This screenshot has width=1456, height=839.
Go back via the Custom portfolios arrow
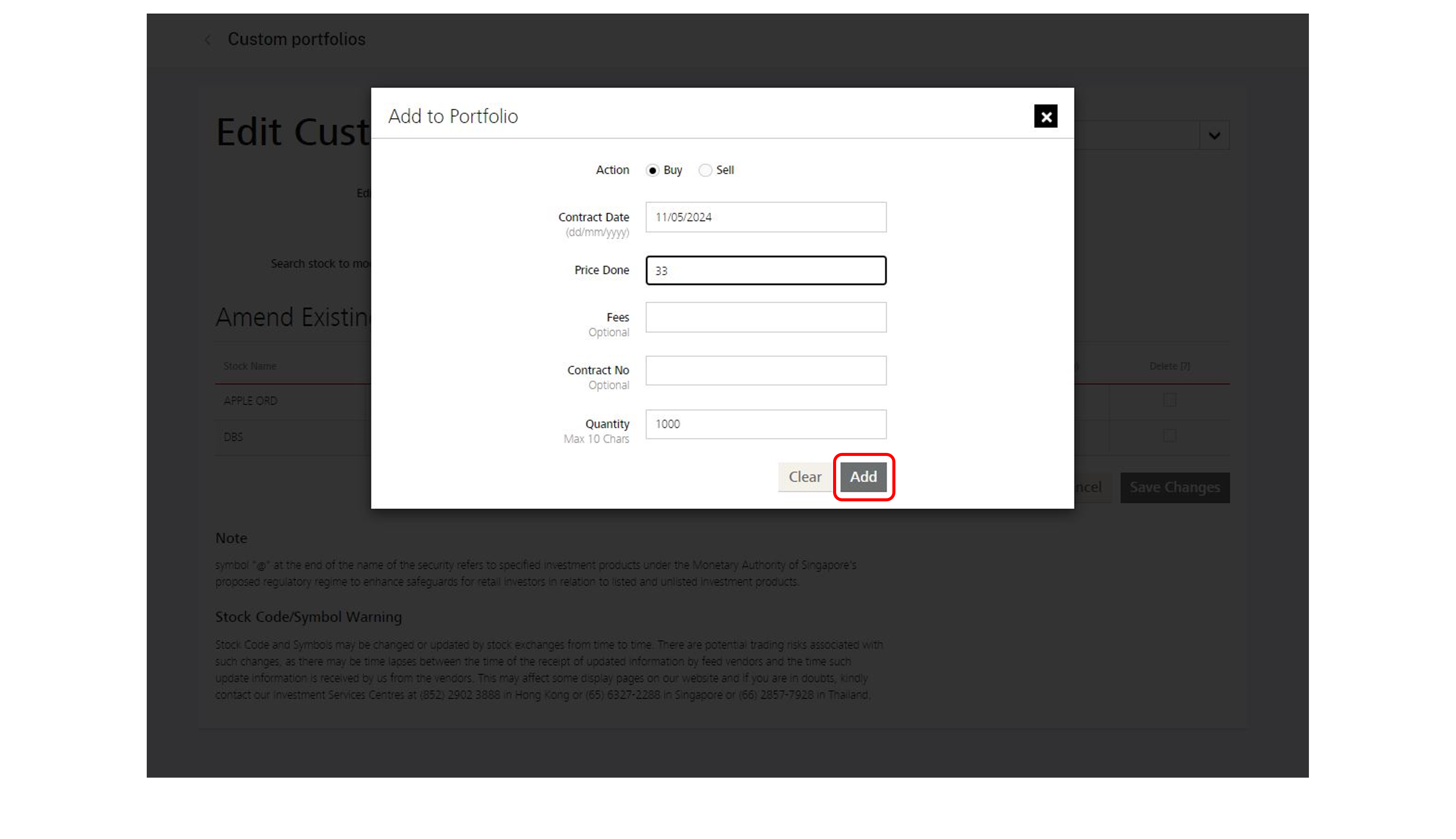(208, 40)
